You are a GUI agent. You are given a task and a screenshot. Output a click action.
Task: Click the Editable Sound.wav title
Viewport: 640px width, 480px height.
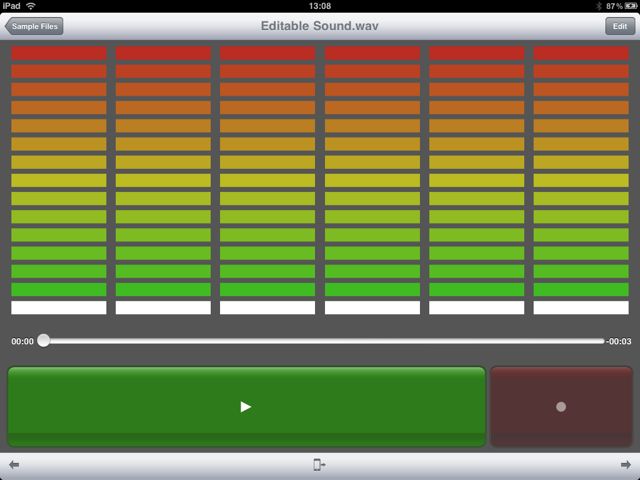[x=320, y=26]
